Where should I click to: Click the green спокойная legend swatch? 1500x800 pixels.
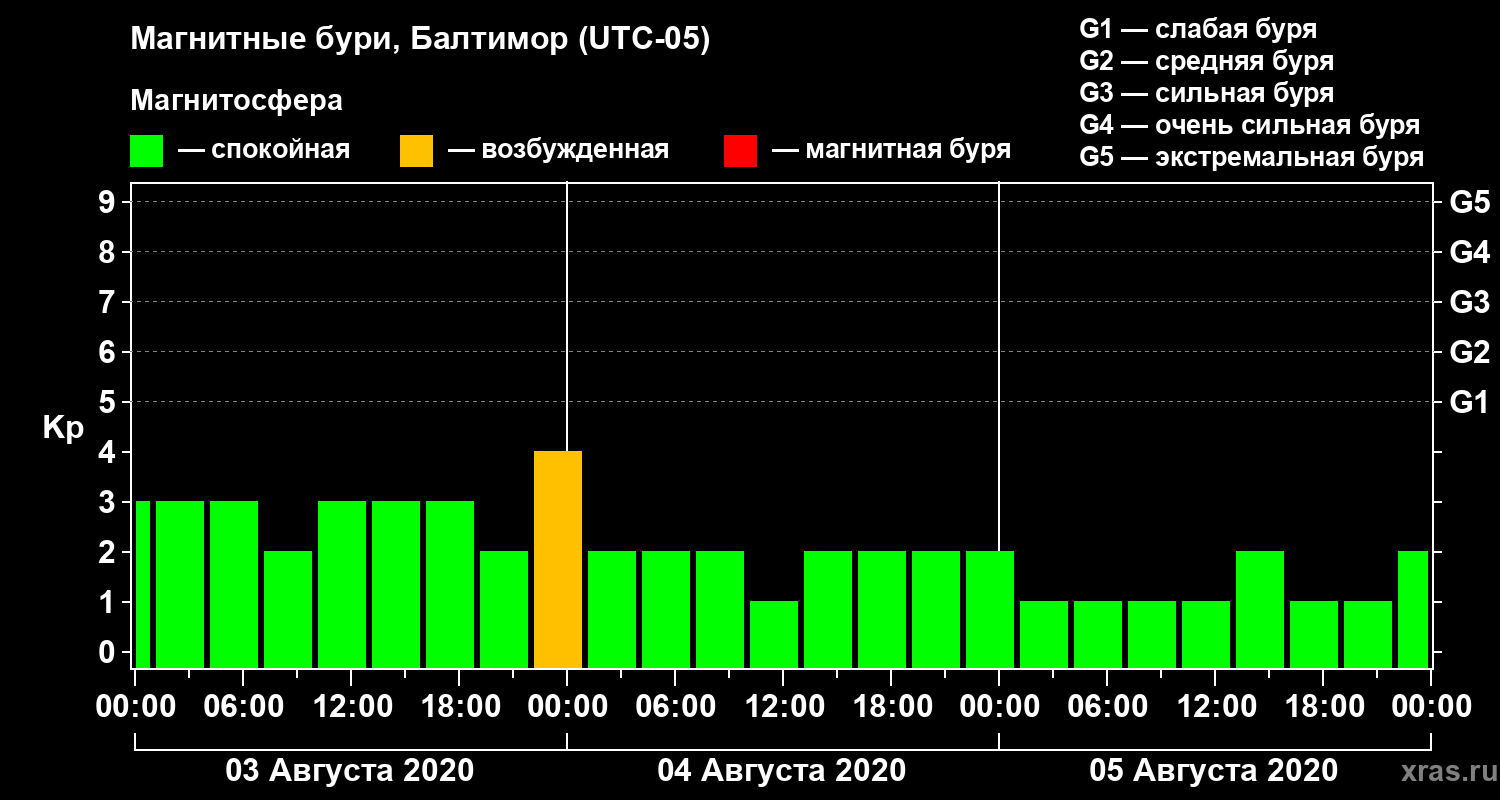coord(147,151)
